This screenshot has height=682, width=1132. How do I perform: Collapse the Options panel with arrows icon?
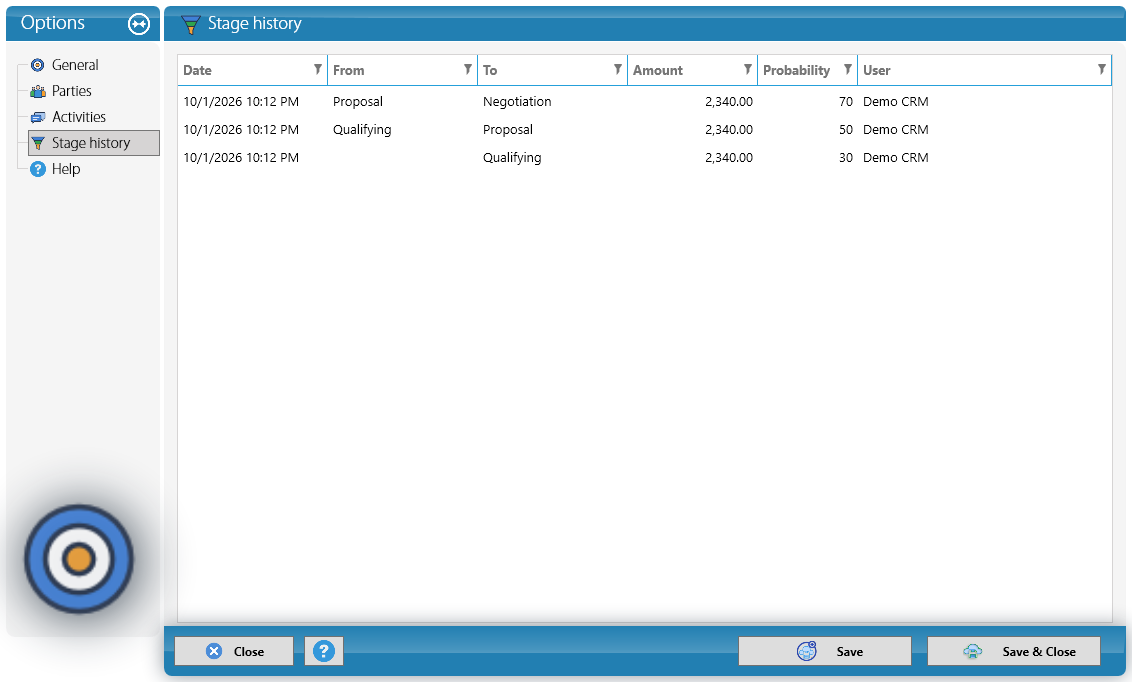139,24
